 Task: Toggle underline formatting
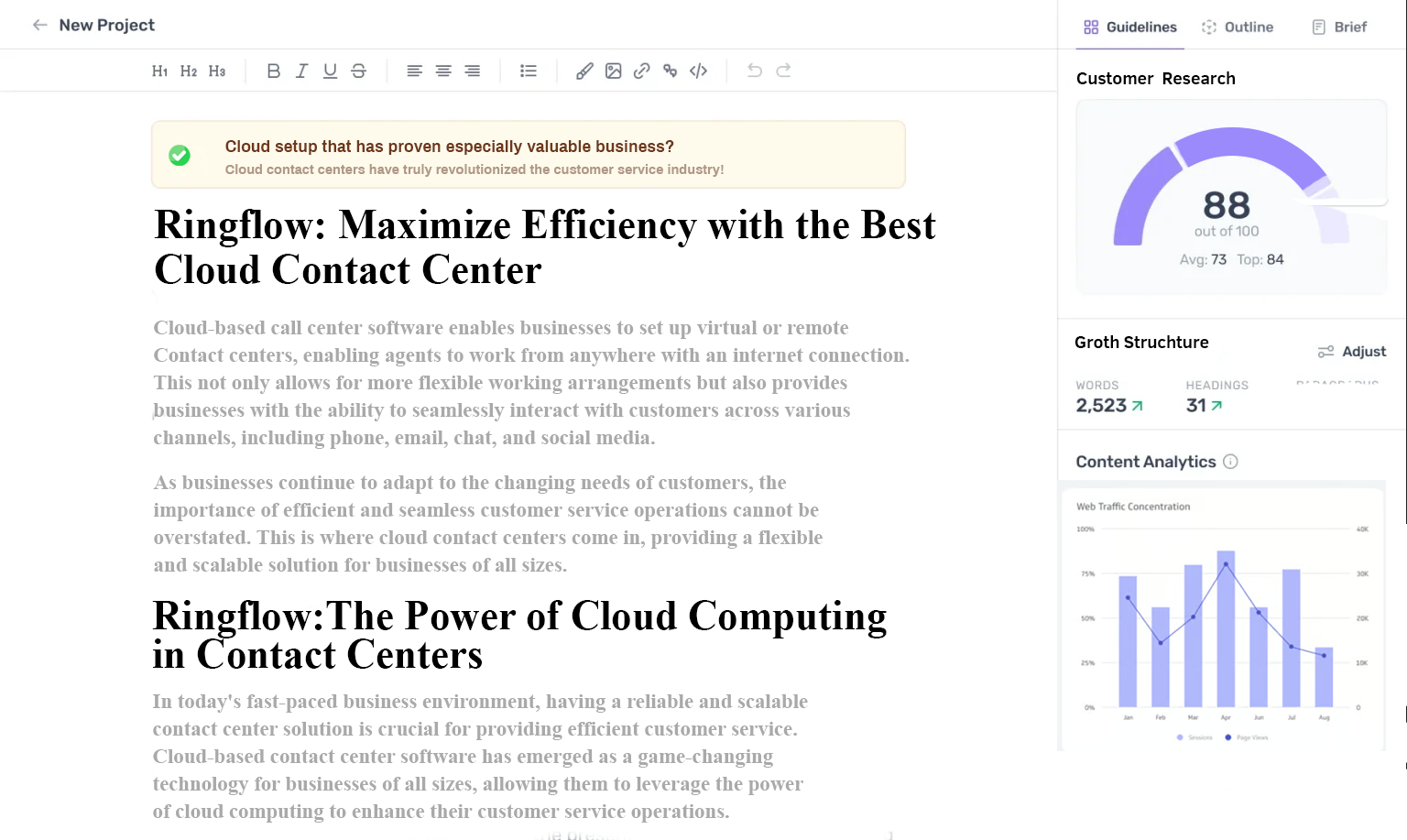[330, 71]
